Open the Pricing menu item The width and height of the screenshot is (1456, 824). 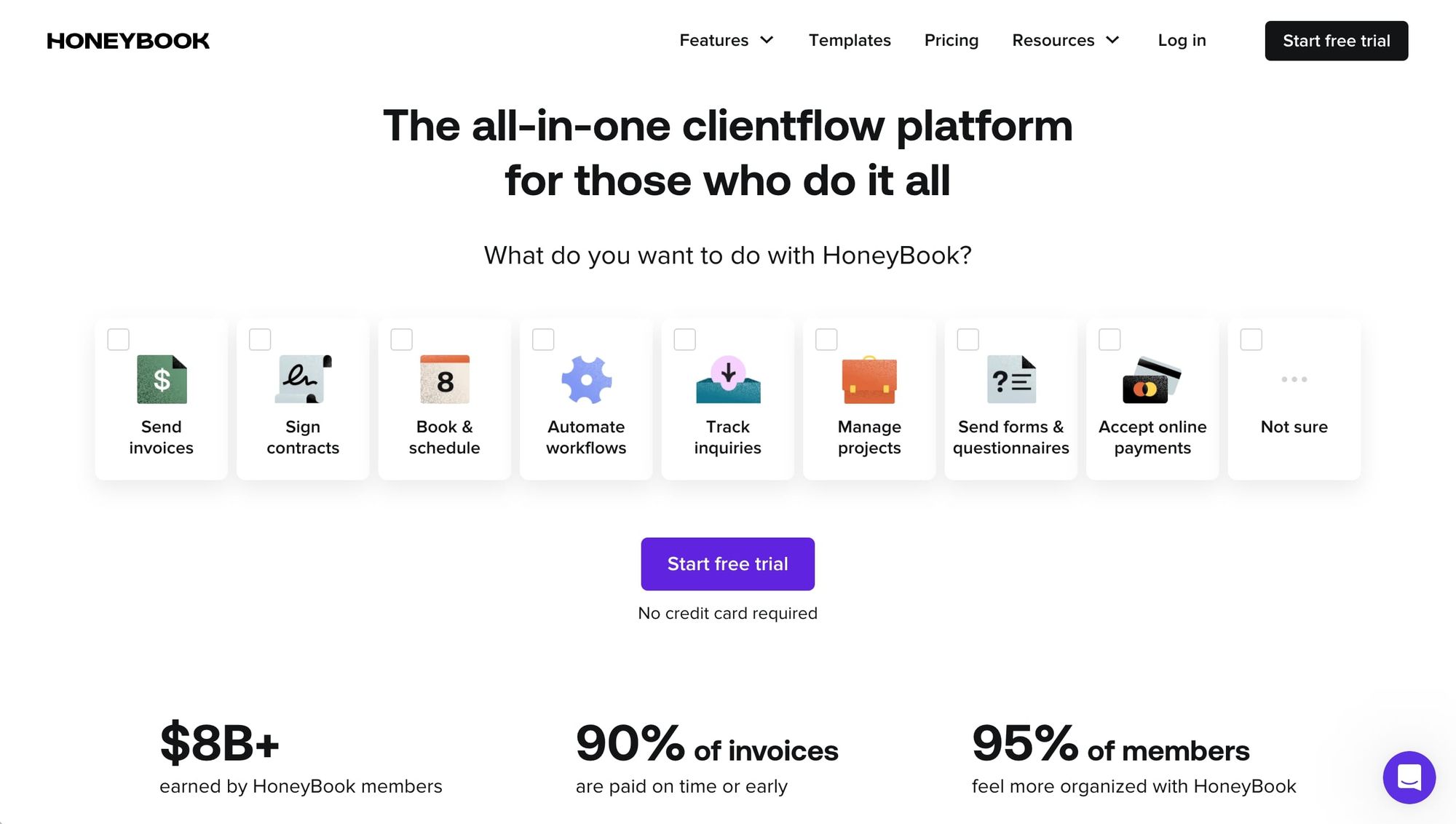pos(951,41)
